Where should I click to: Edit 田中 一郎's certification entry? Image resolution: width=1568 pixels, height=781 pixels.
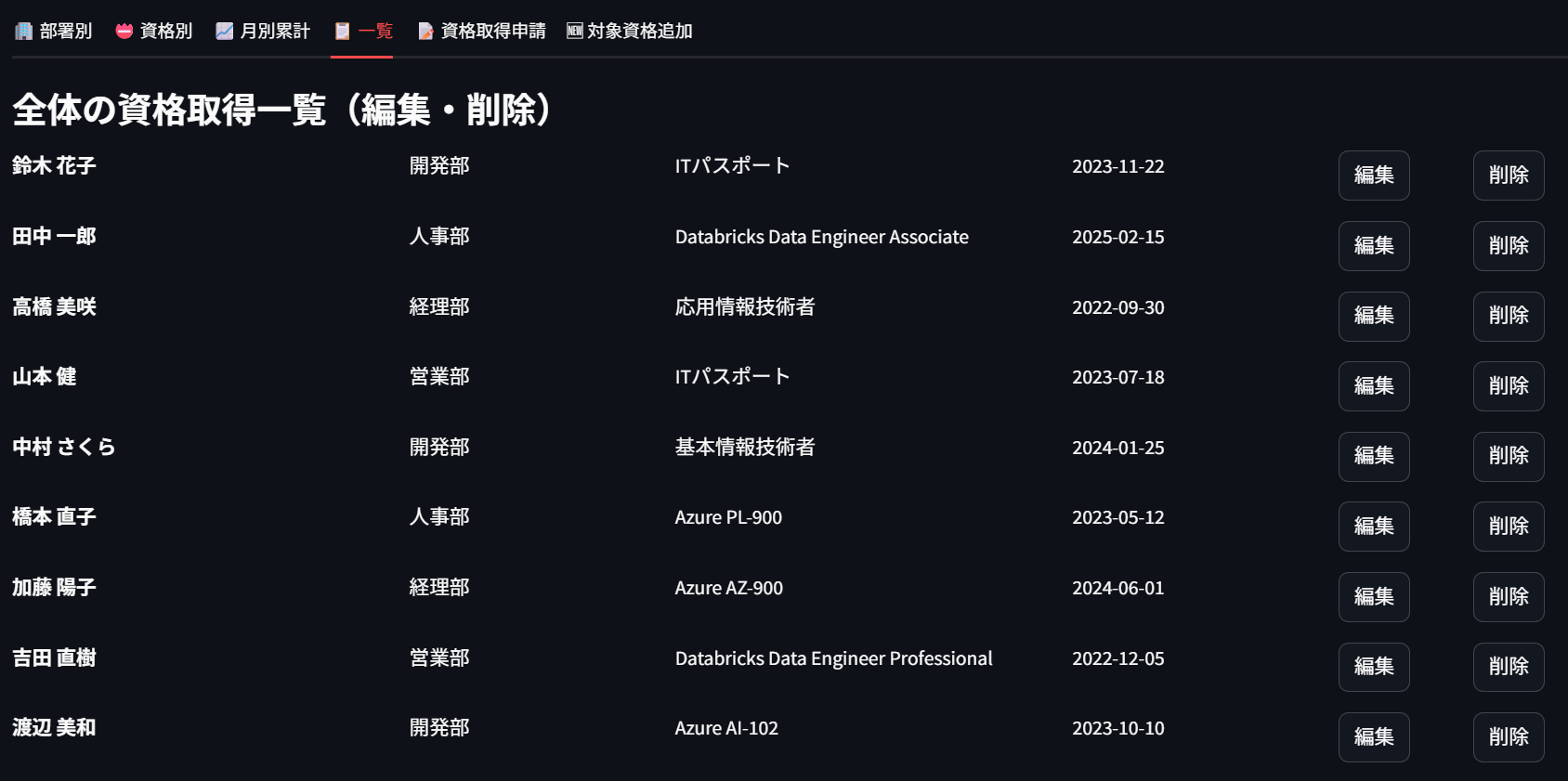tap(1374, 246)
